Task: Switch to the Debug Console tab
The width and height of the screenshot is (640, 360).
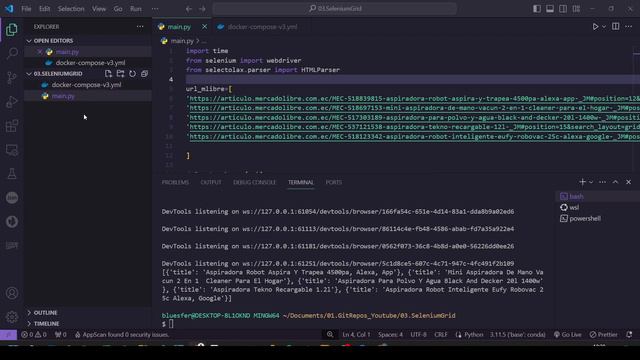Action: coord(255,182)
